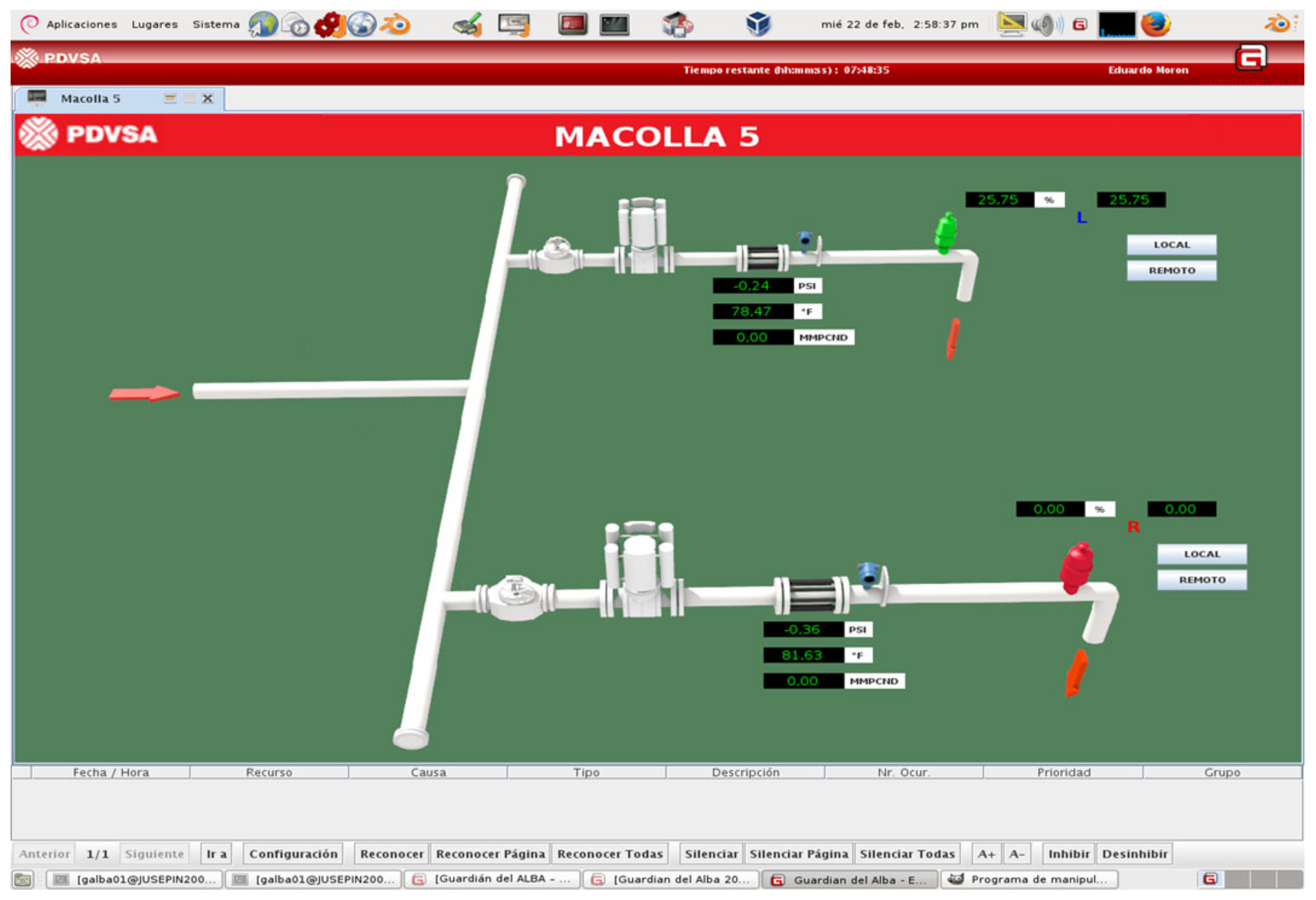Select the Macolla 5 tab

point(91,99)
